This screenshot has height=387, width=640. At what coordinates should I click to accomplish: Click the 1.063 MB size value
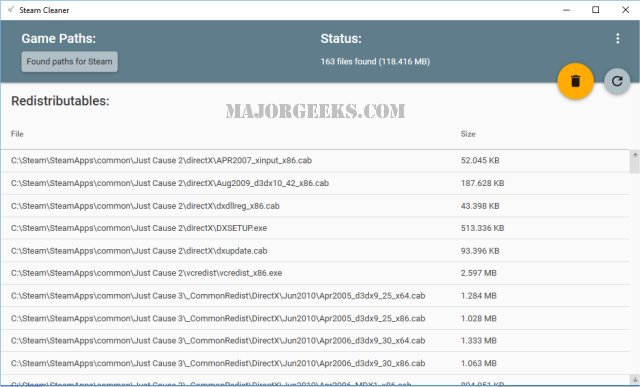tap(479, 363)
